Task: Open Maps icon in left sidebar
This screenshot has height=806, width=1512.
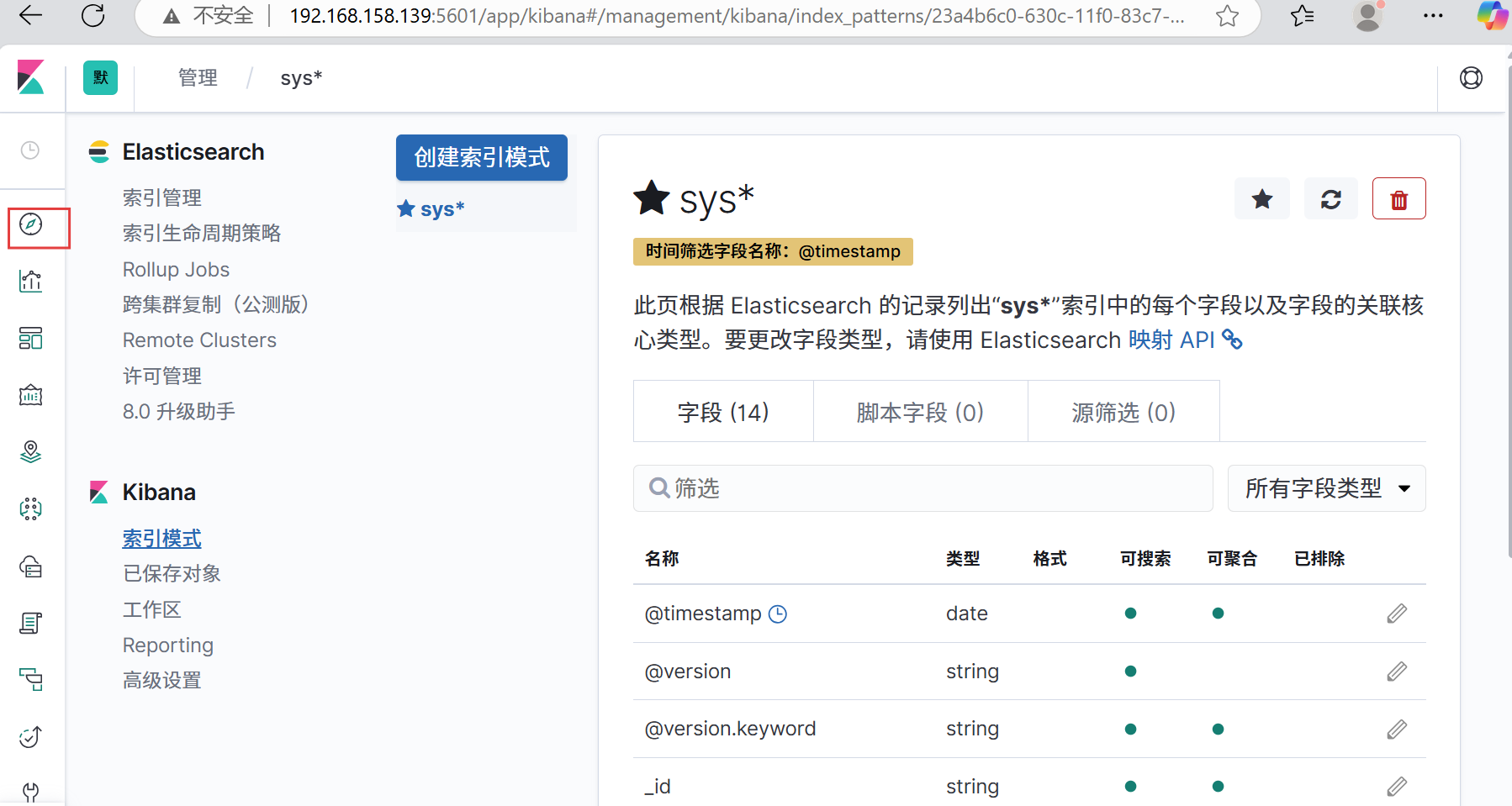Action: point(31,452)
